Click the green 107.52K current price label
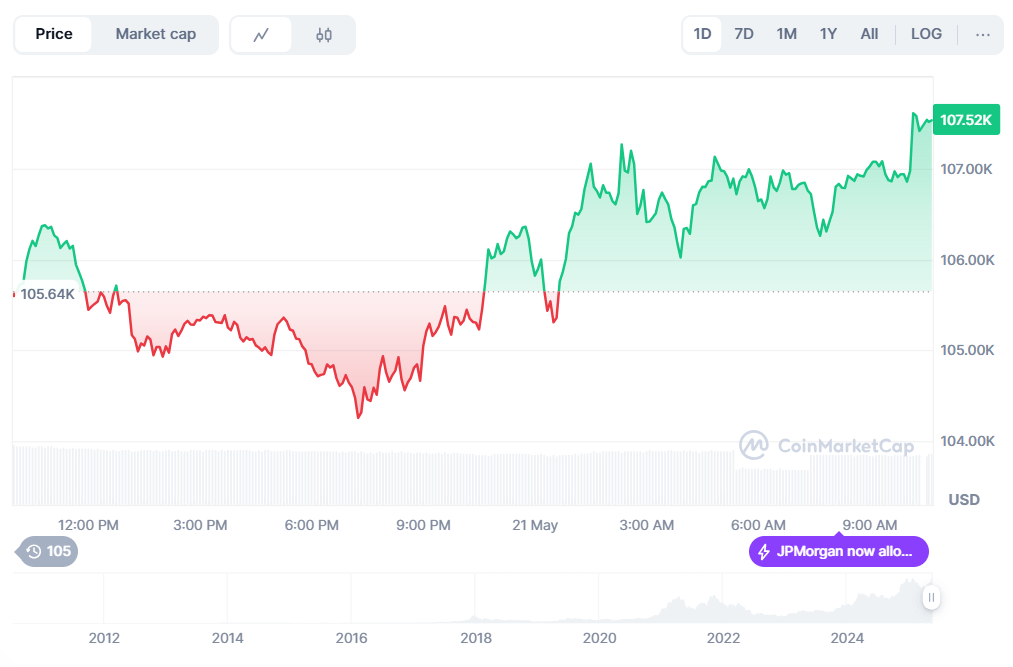Screen dimensions: 1013x667 pos(965,120)
